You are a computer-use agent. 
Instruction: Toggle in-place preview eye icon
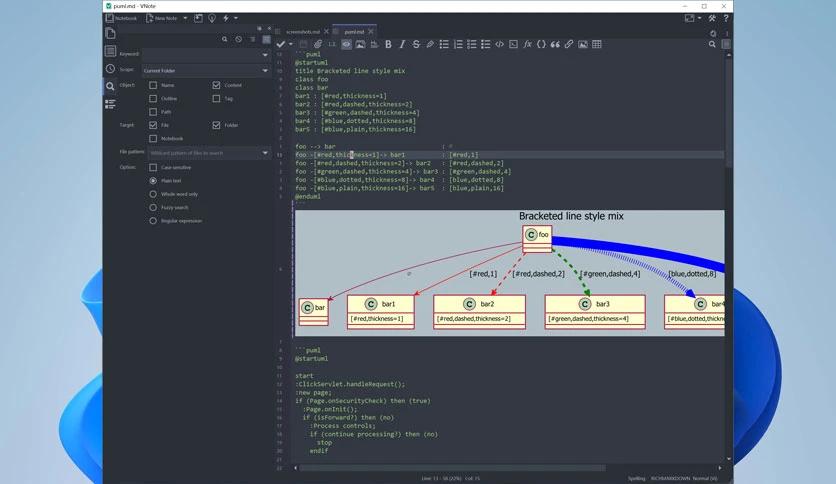click(347, 44)
